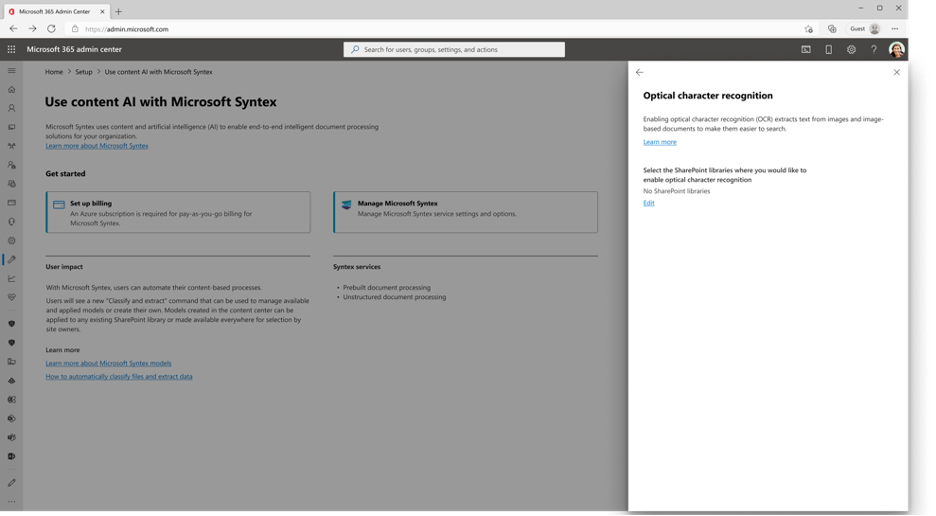
Task: Collapse the navigation menu hamburger icon
Action: pyautogui.click(x=11, y=70)
